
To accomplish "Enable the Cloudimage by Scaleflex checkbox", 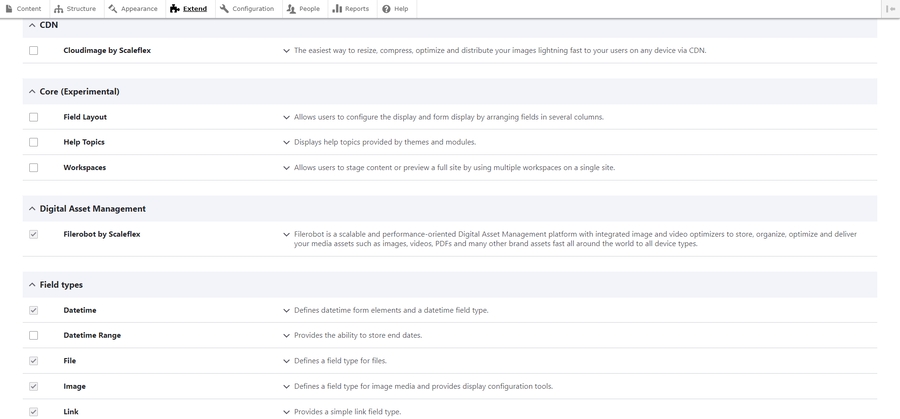I will tap(33, 50).
